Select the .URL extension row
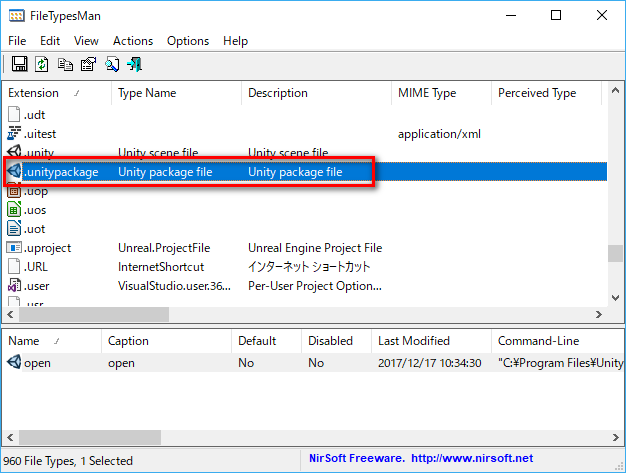626x473 pixels. click(305, 266)
